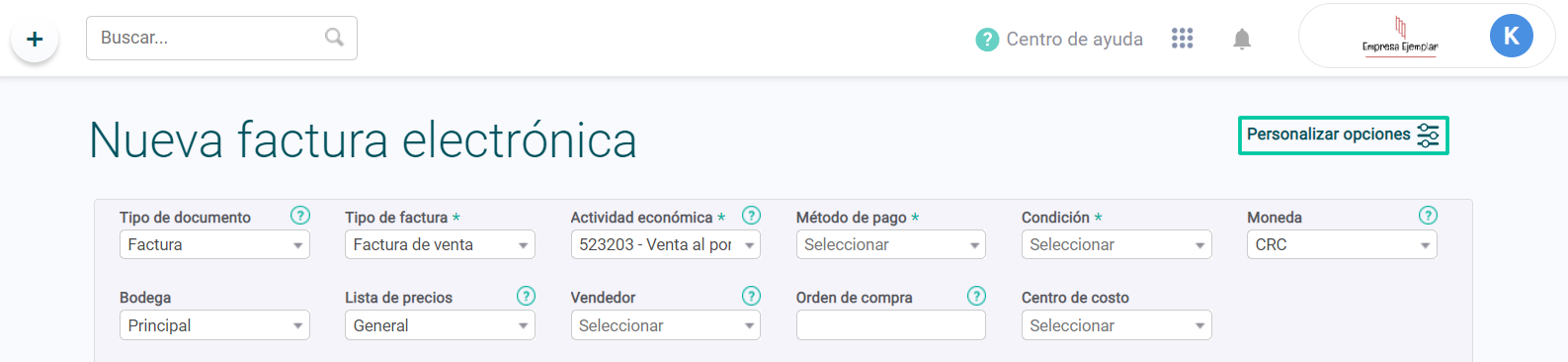This screenshot has width=1568, height=362.
Task: Click the Orden de compra text field
Action: [891, 325]
